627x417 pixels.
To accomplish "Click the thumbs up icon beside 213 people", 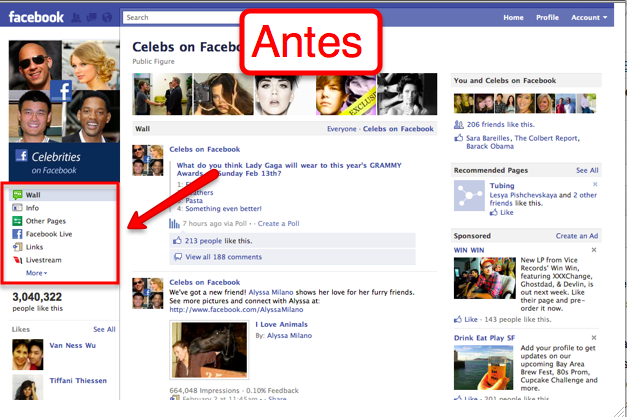I will [177, 241].
